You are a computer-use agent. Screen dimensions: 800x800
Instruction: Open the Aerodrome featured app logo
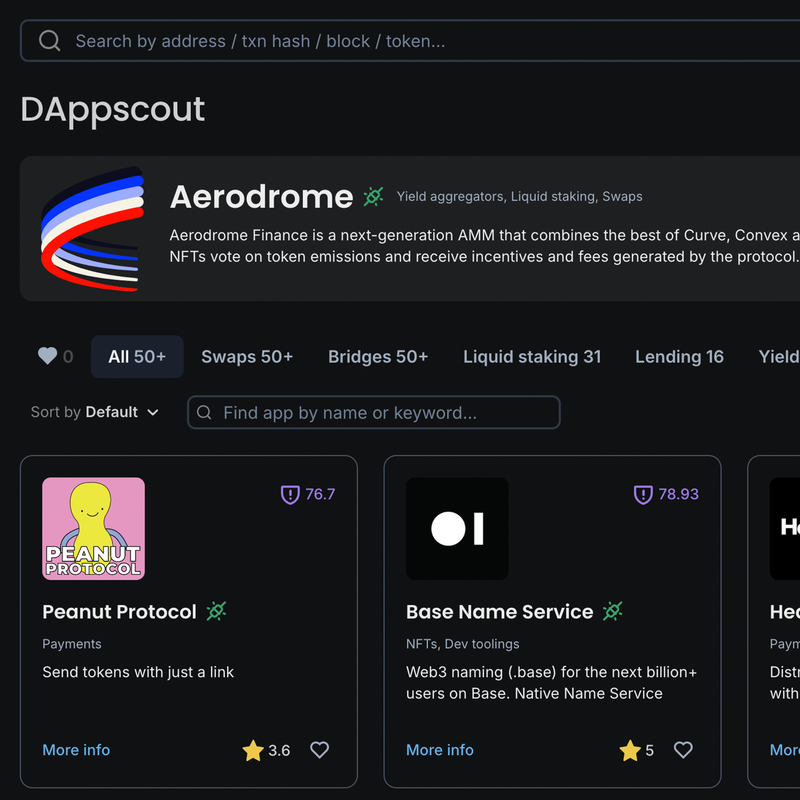(92, 229)
